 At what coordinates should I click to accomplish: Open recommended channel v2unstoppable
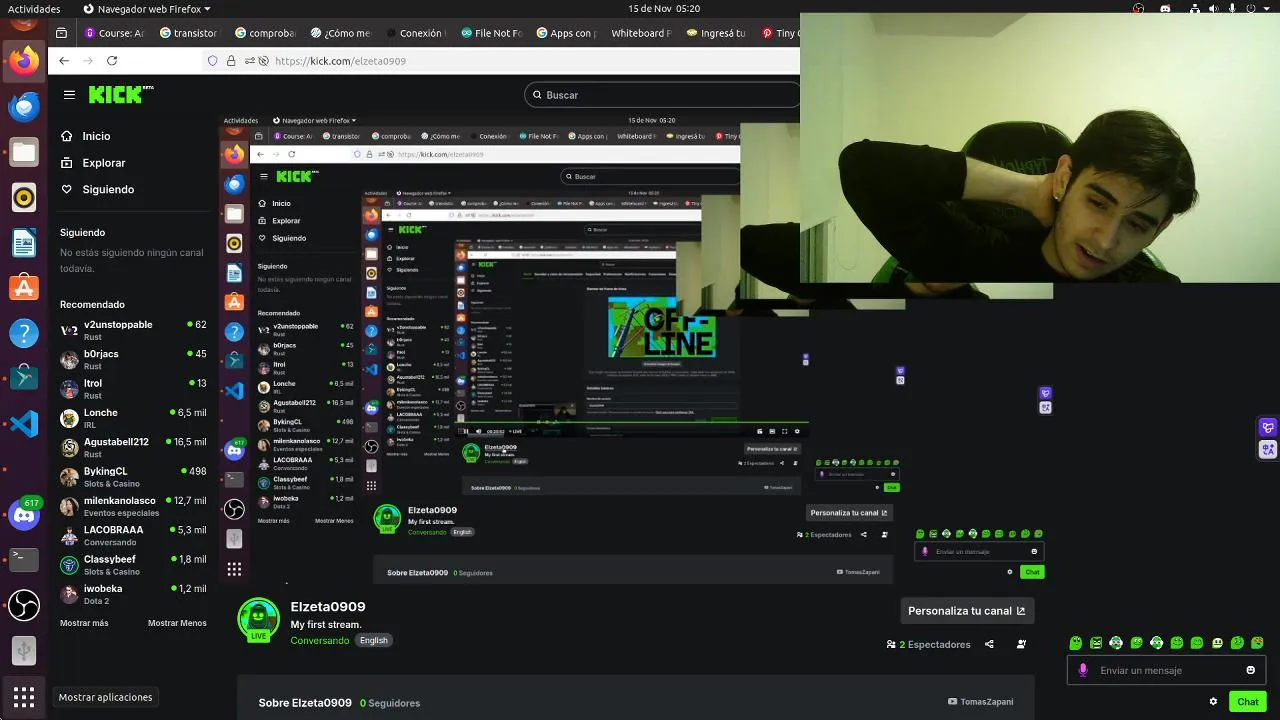point(133,330)
